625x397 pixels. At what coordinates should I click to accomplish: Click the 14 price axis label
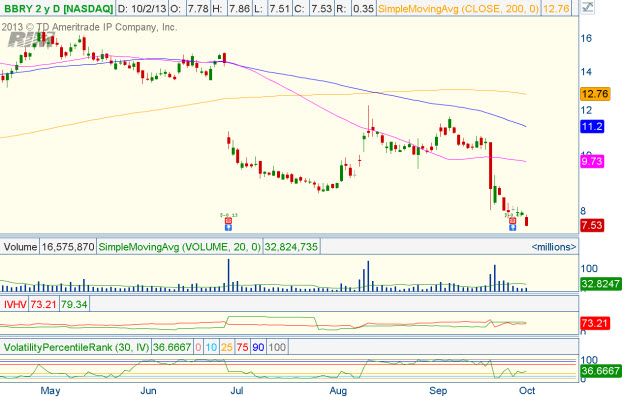coord(586,72)
